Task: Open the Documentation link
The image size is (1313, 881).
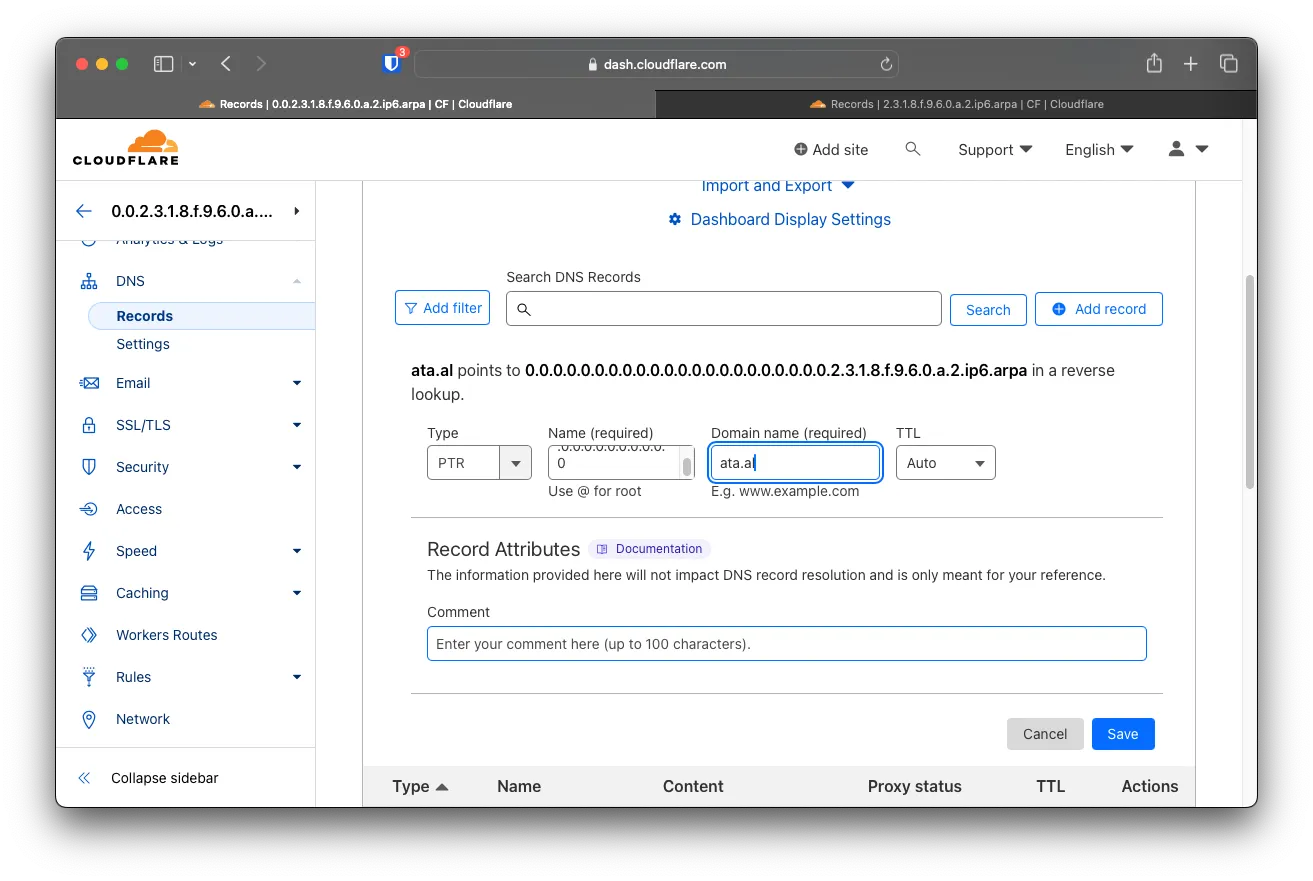Action: pyautogui.click(x=650, y=549)
